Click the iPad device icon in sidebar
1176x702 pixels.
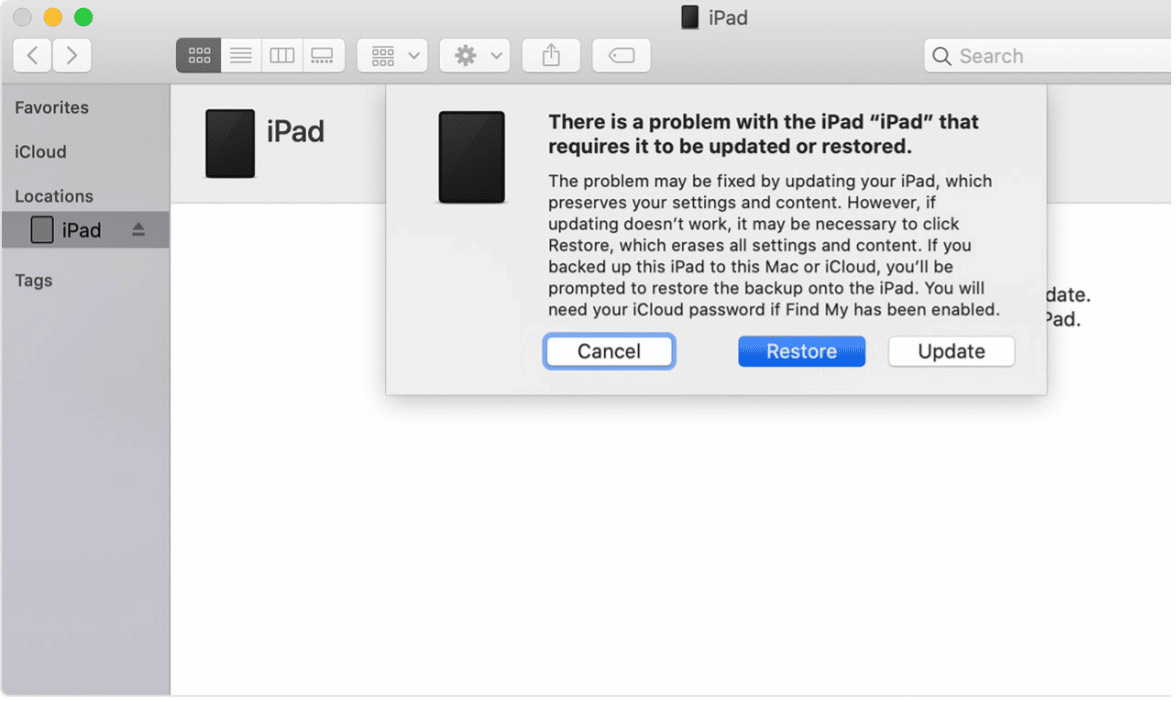click(x=42, y=230)
